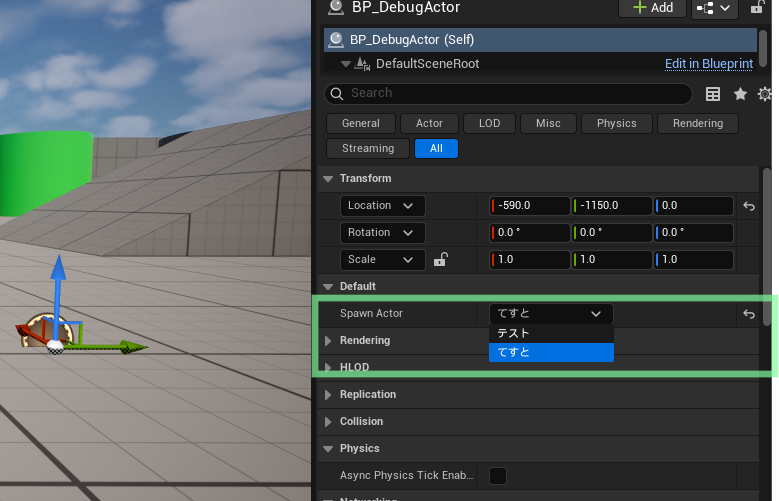The height and width of the screenshot is (501, 779).
Task: Click Rotation X field
Action: pos(530,233)
